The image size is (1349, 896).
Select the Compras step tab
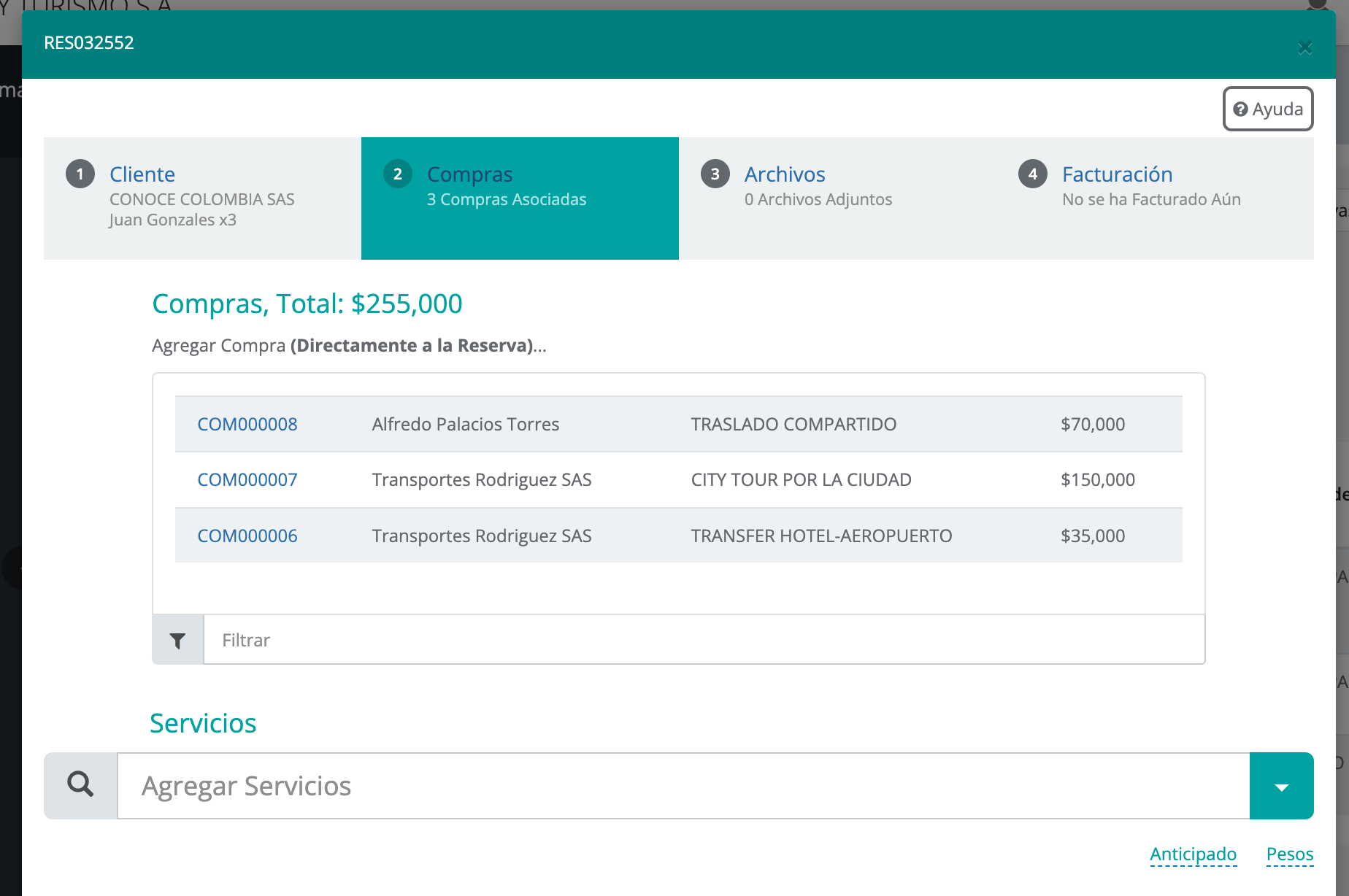click(520, 198)
